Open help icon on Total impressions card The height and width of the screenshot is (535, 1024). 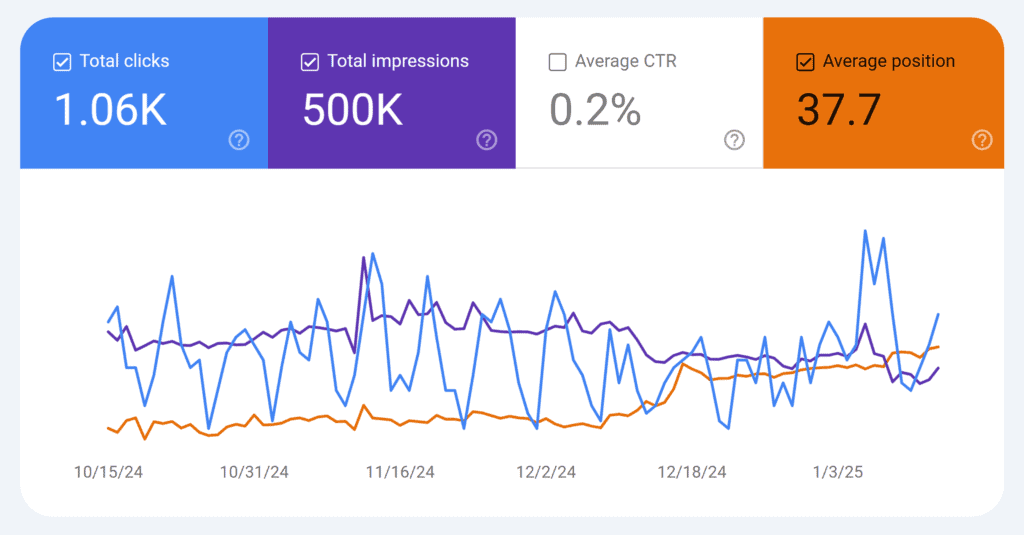click(x=486, y=140)
